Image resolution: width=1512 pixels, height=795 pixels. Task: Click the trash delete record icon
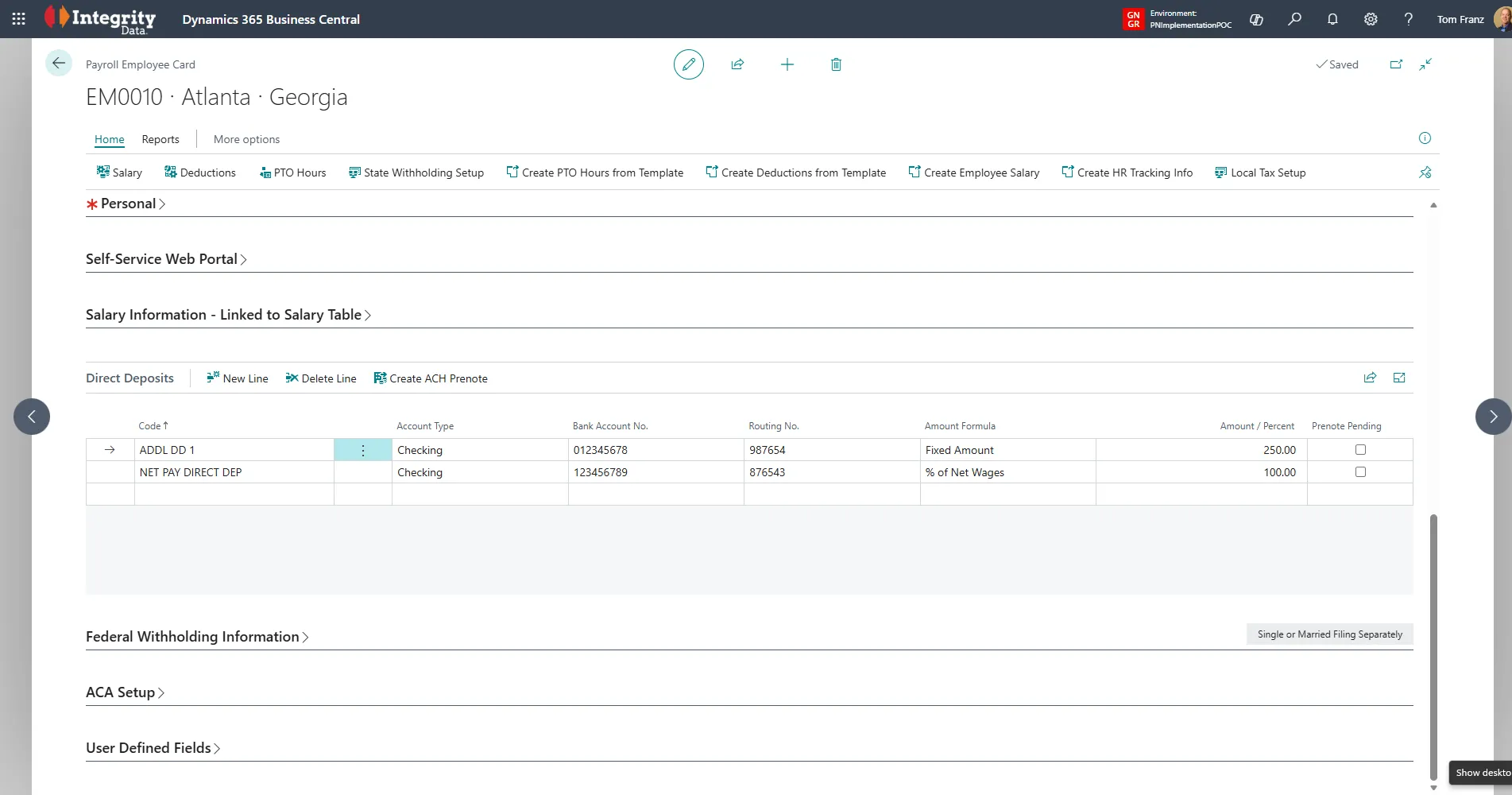click(836, 64)
